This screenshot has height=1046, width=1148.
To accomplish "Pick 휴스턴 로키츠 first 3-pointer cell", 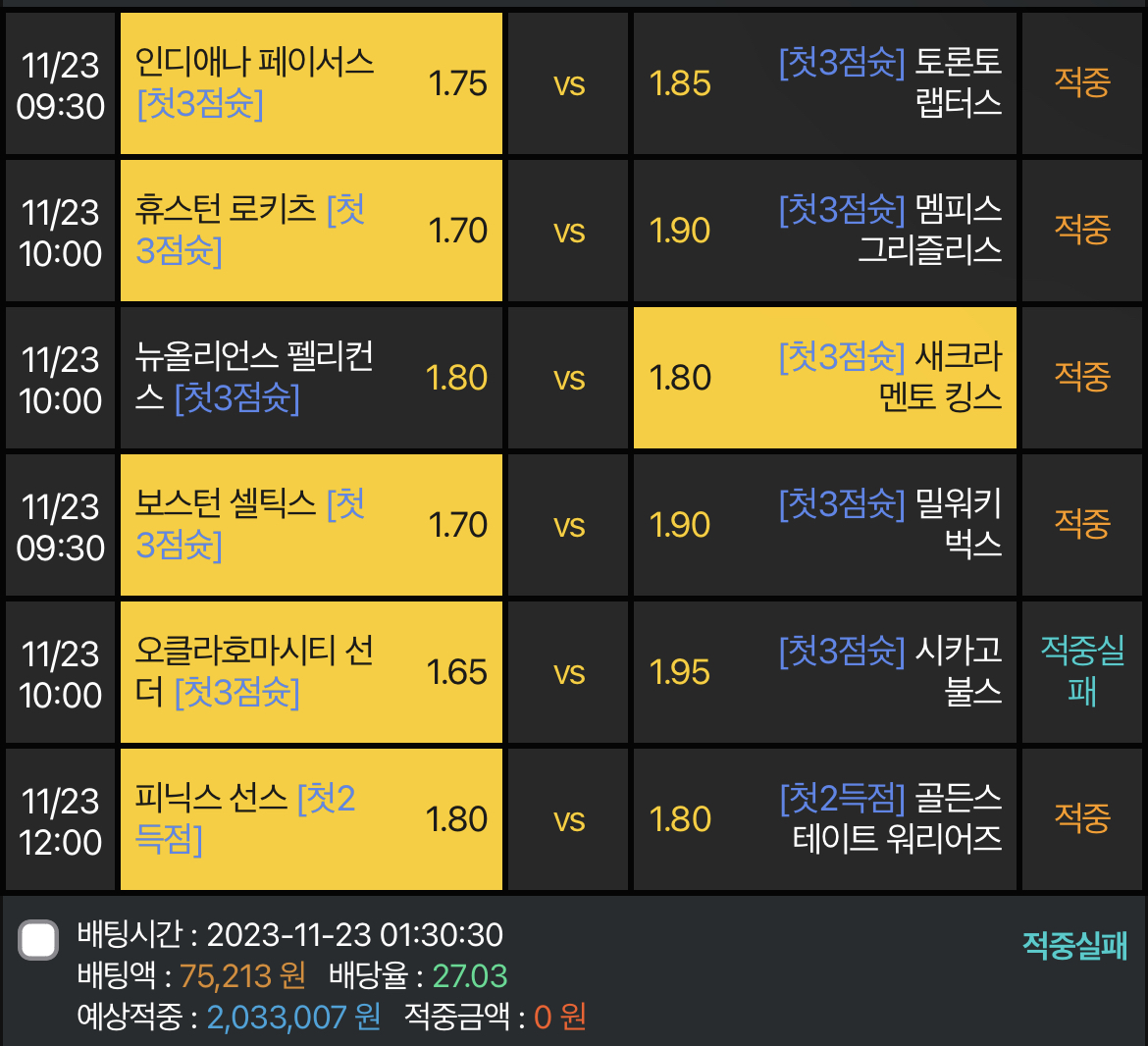I will coord(311,231).
